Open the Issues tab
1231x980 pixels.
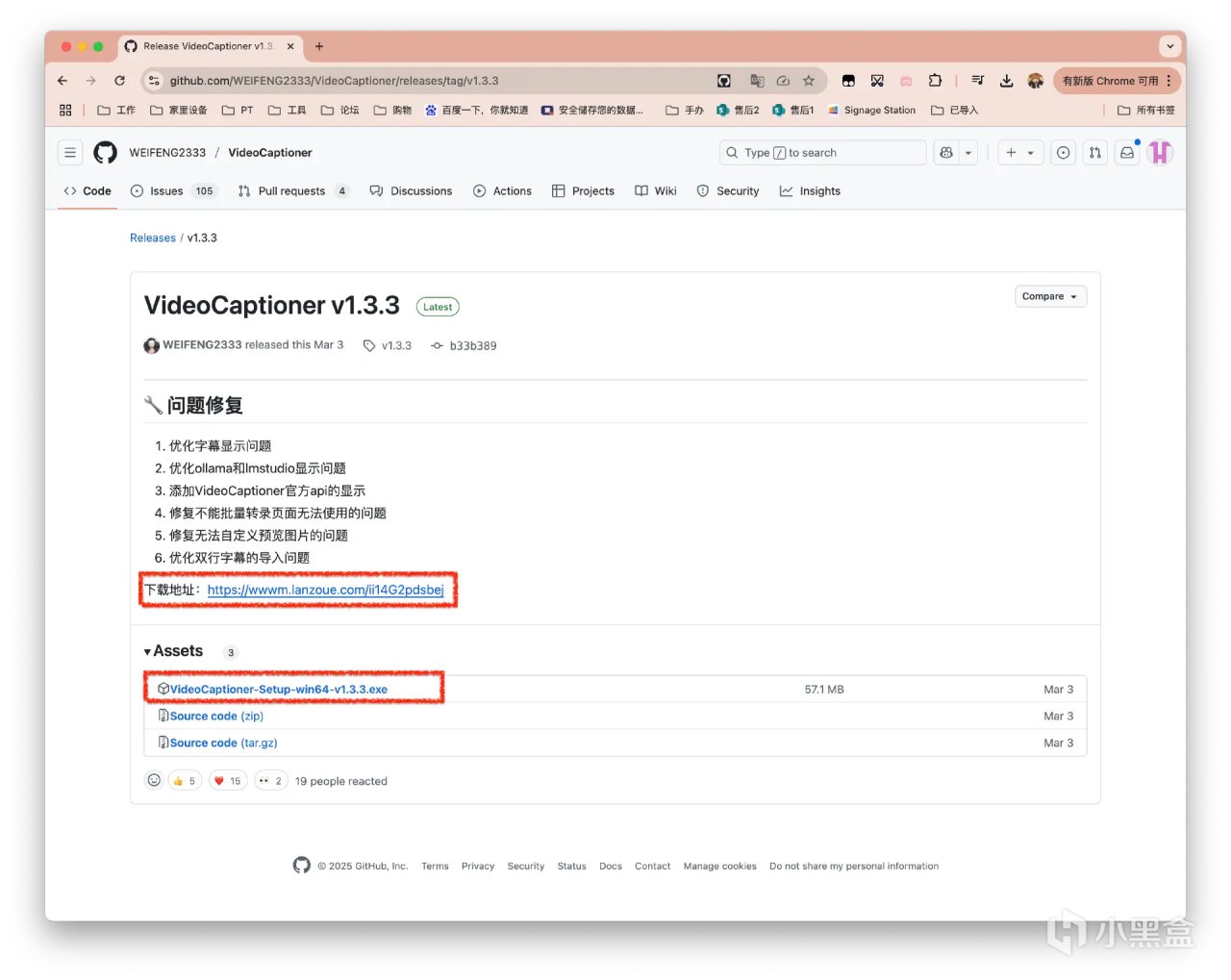pos(173,191)
